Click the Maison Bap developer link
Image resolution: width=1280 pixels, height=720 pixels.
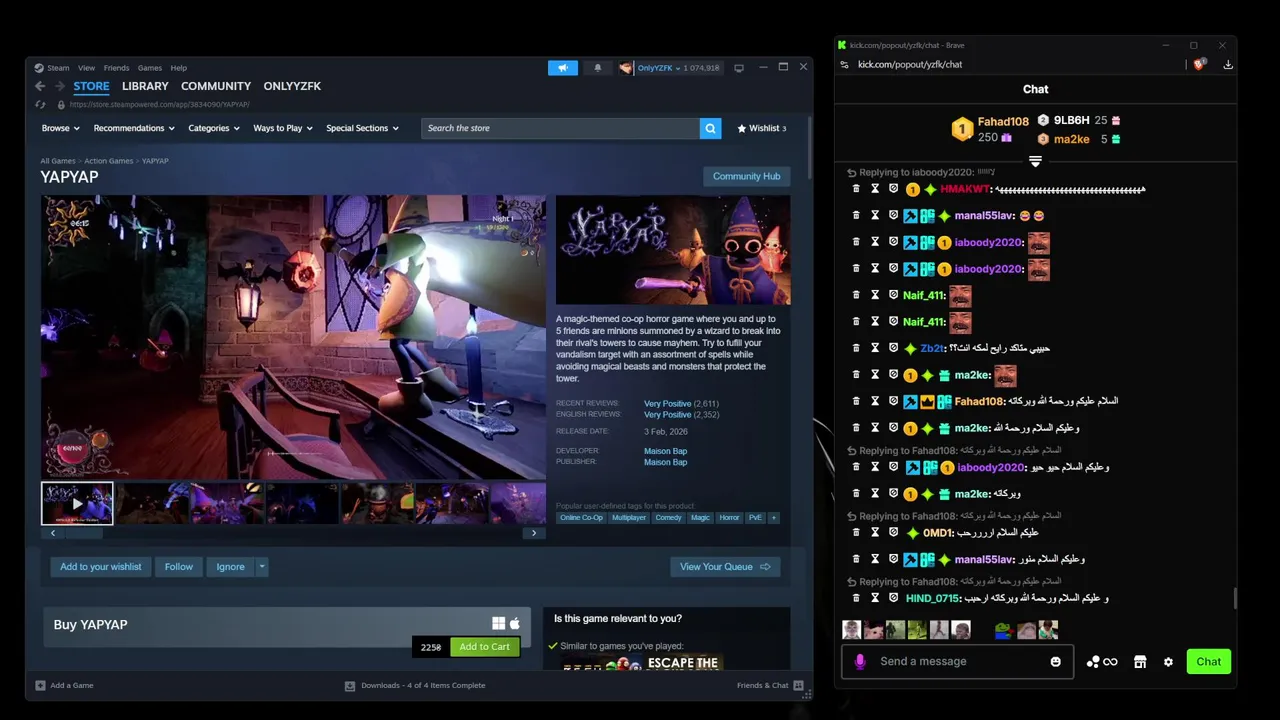click(665, 451)
